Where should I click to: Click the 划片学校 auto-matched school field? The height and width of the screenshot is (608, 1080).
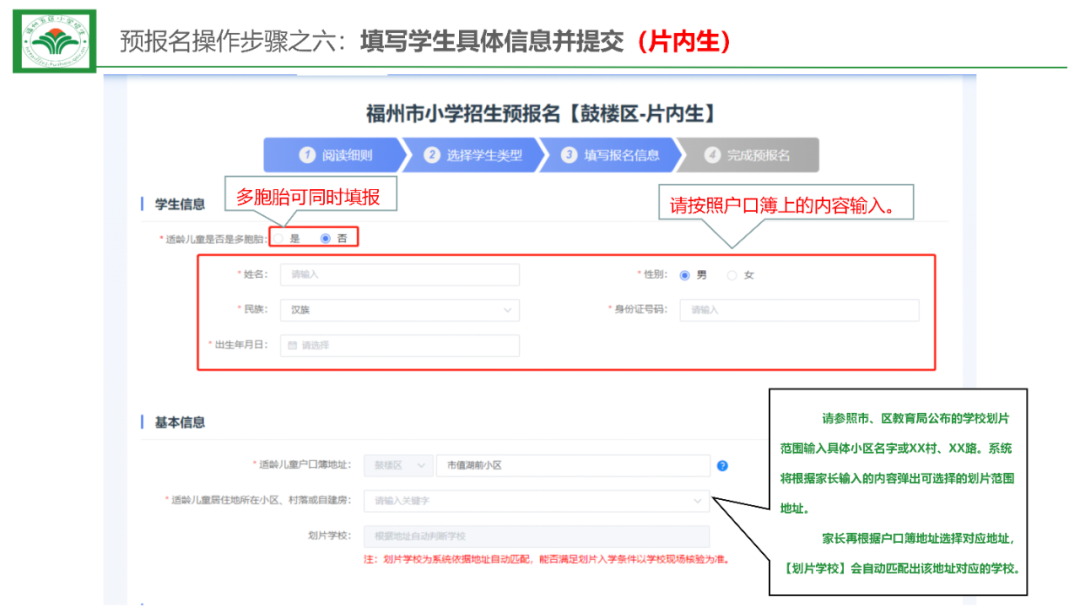tap(536, 536)
